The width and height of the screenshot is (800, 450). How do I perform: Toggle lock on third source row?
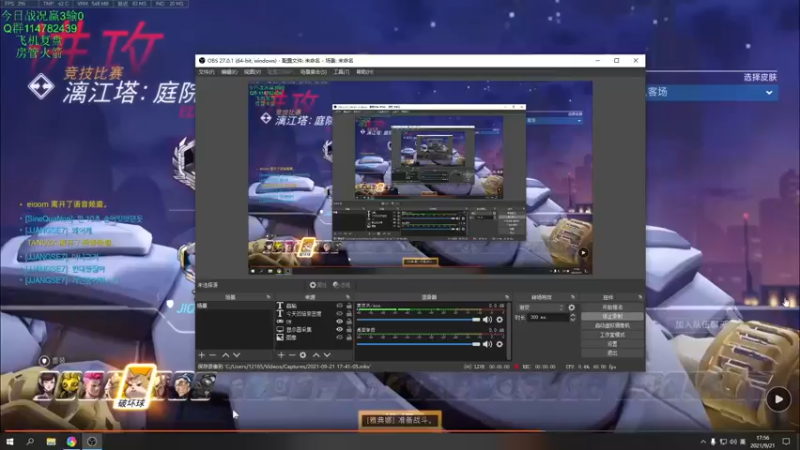click(349, 321)
